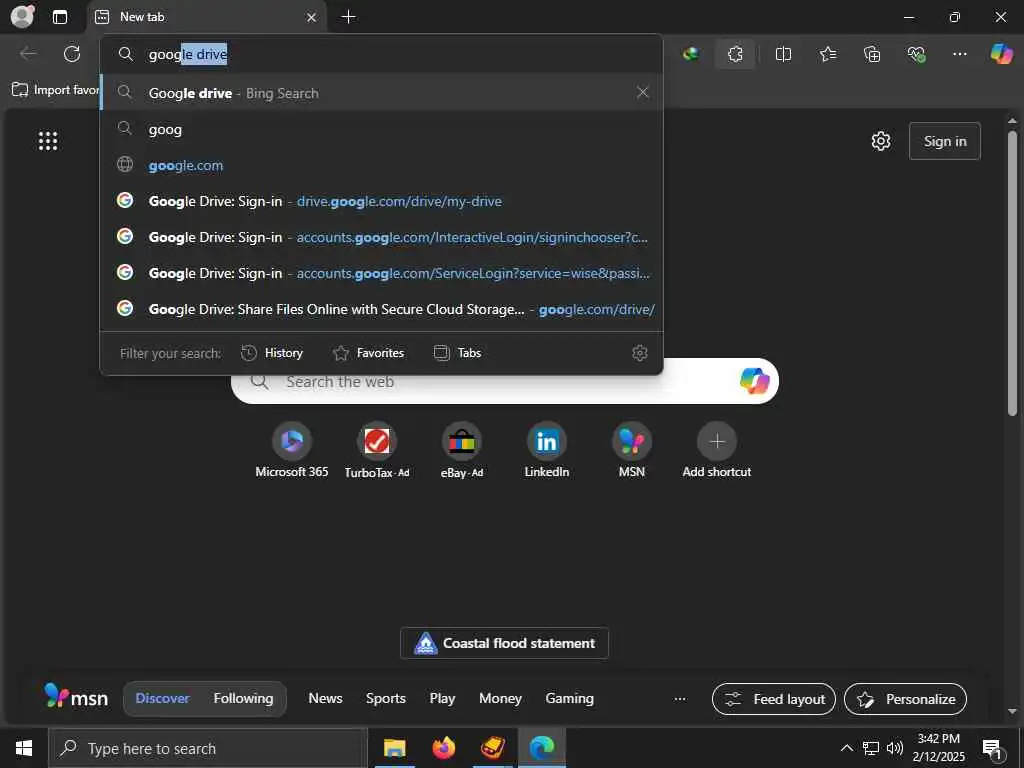Open drive.google.com/drive/my-drive suggestion
The height and width of the screenshot is (768, 1024).
coord(381,201)
